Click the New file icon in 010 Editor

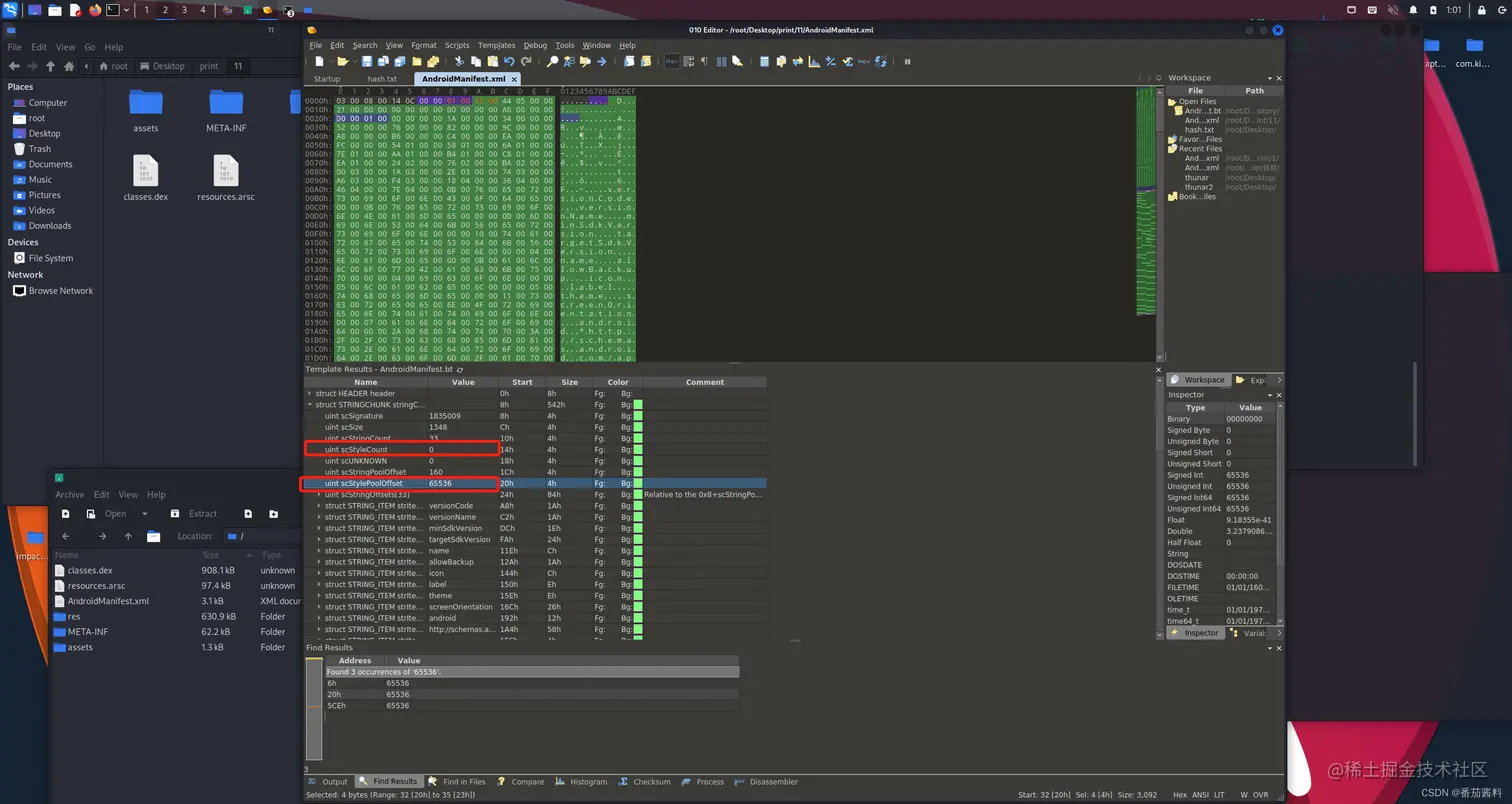pyautogui.click(x=319, y=61)
